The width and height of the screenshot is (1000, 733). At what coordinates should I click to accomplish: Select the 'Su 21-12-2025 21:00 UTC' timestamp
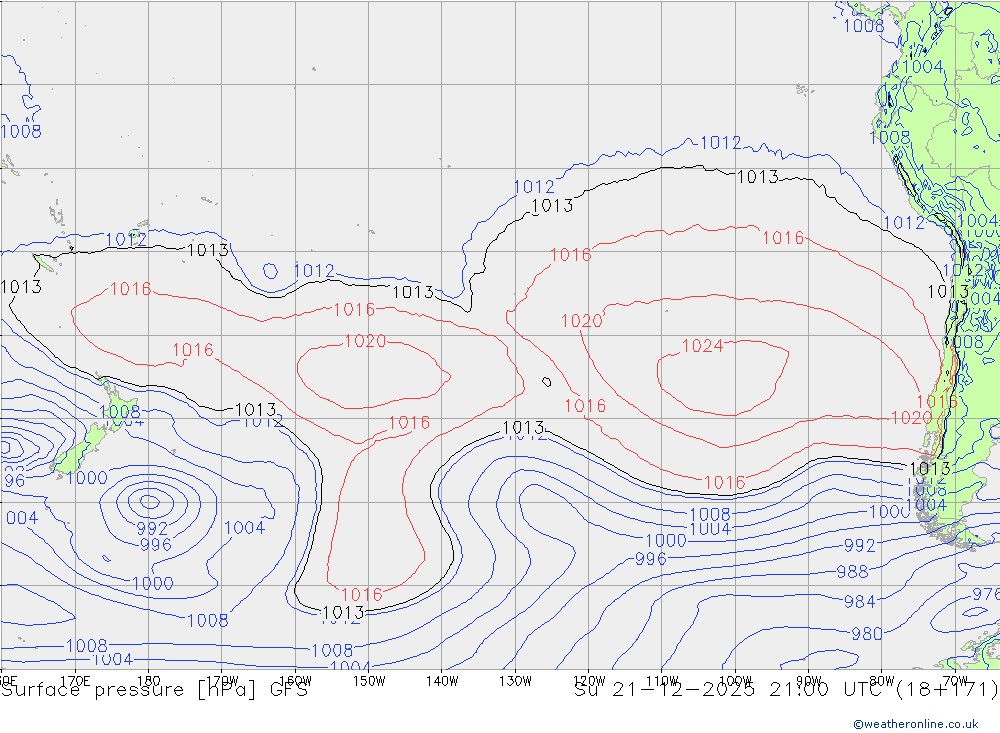click(728, 690)
